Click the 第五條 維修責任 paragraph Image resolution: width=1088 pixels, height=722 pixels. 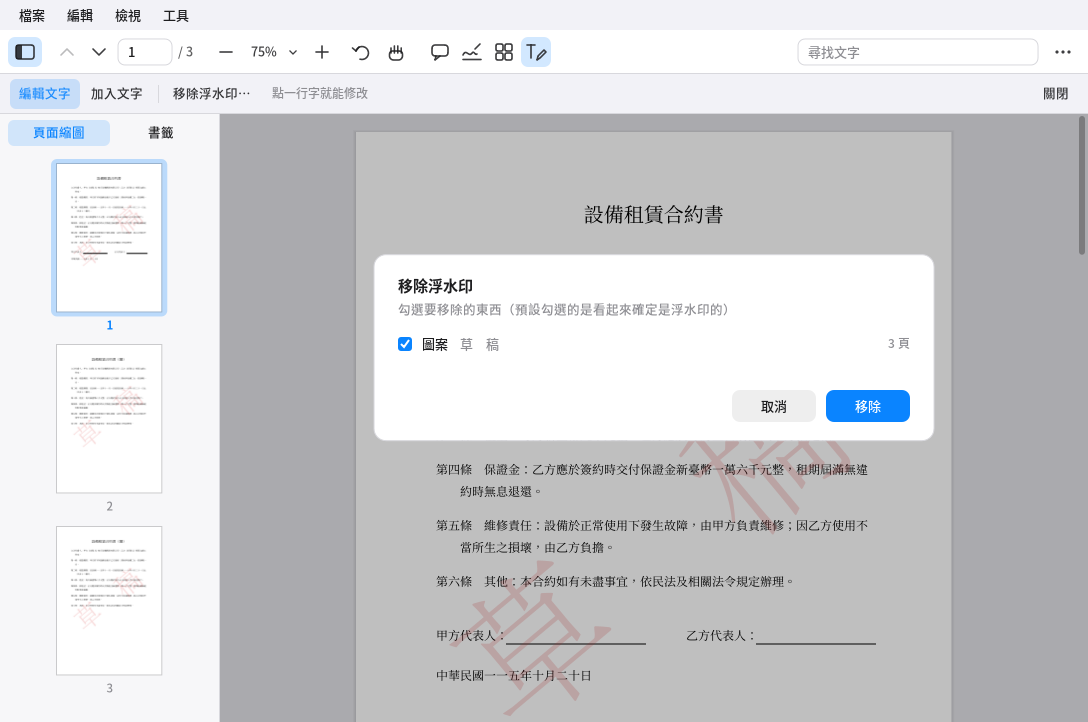click(x=652, y=537)
